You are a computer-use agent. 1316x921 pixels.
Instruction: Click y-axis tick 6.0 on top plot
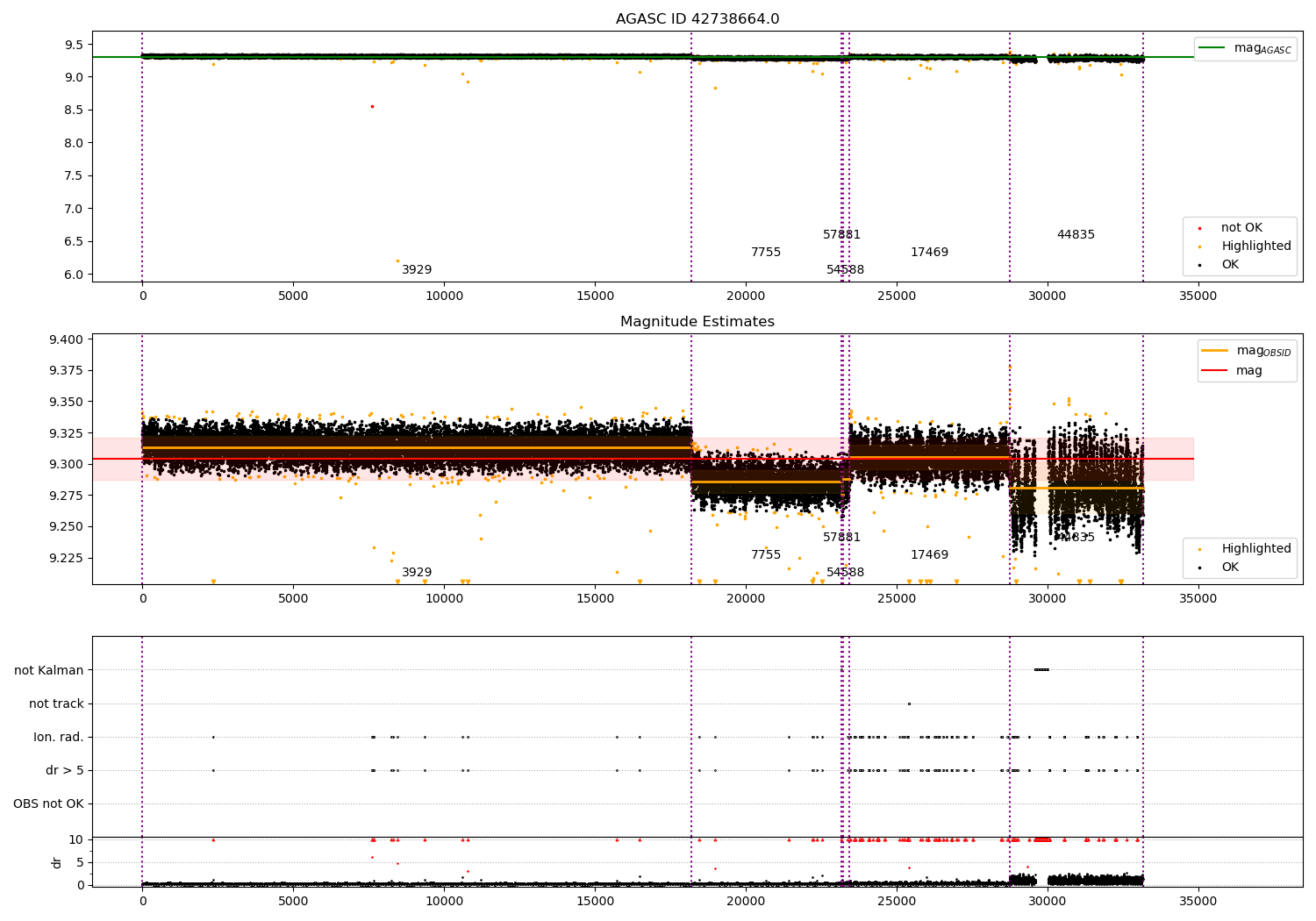click(x=74, y=275)
